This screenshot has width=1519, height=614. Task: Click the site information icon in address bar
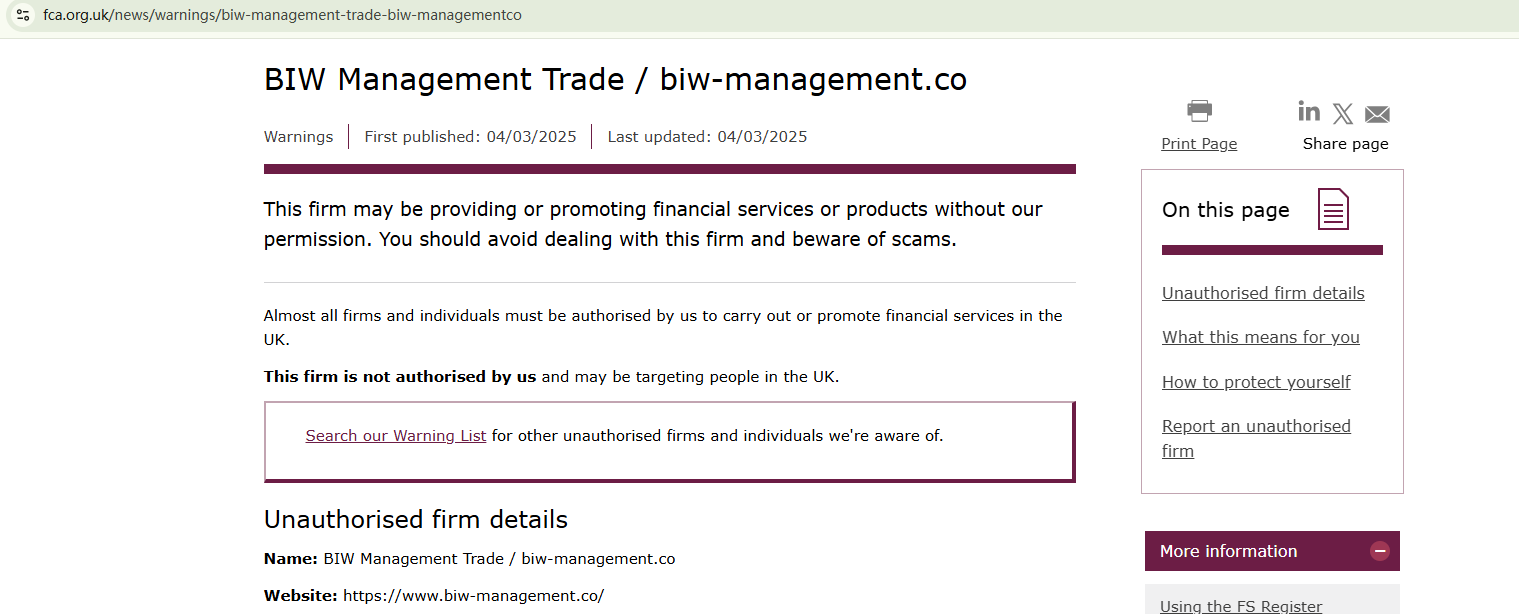(x=23, y=15)
